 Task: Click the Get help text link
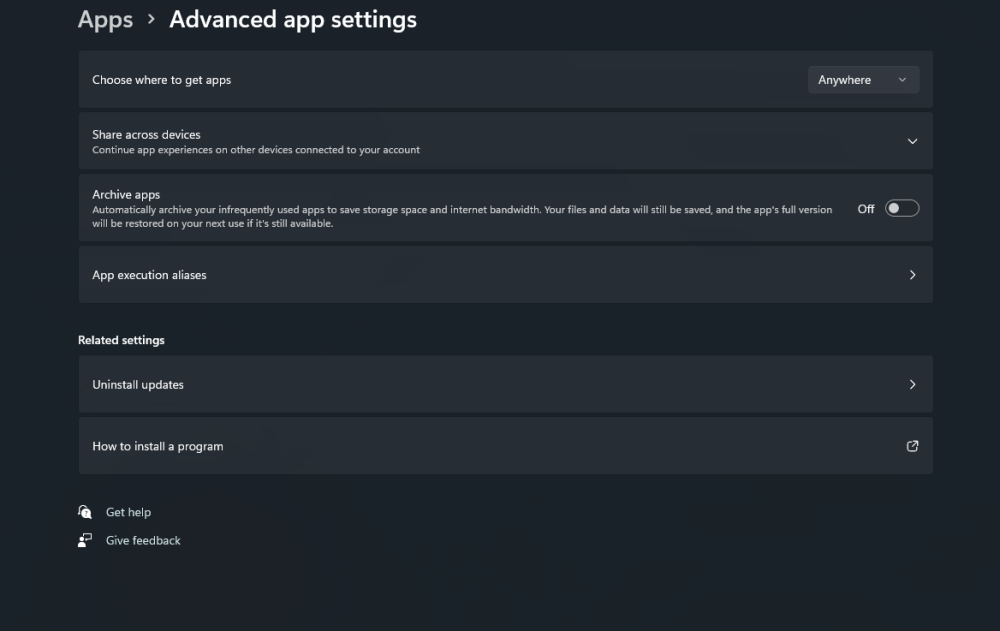tap(128, 512)
